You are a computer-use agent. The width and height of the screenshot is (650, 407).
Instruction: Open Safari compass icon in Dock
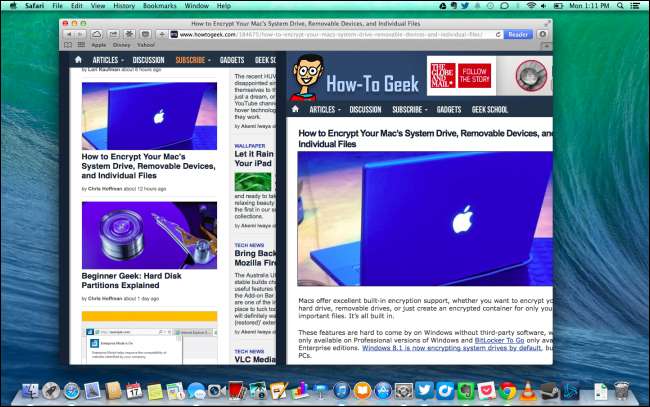click(72, 391)
